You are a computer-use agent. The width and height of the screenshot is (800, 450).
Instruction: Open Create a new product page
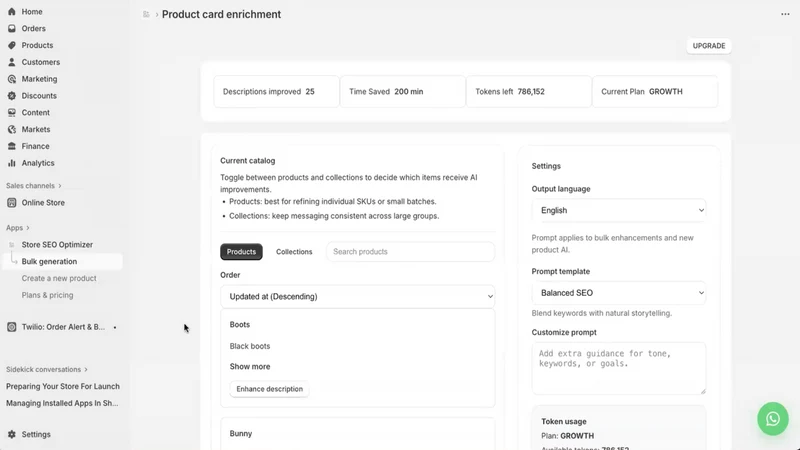click(x=59, y=278)
